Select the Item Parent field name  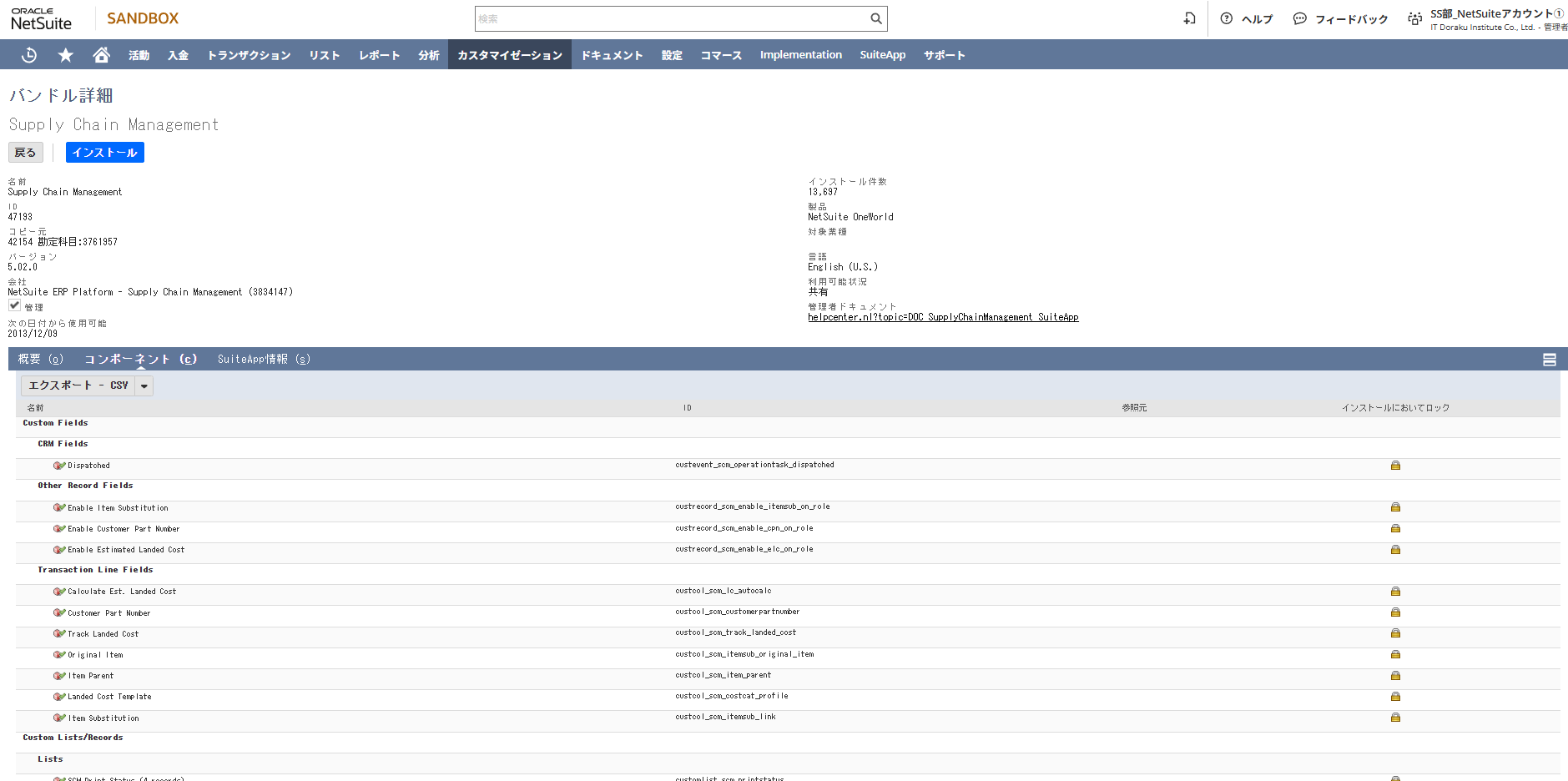coord(91,676)
